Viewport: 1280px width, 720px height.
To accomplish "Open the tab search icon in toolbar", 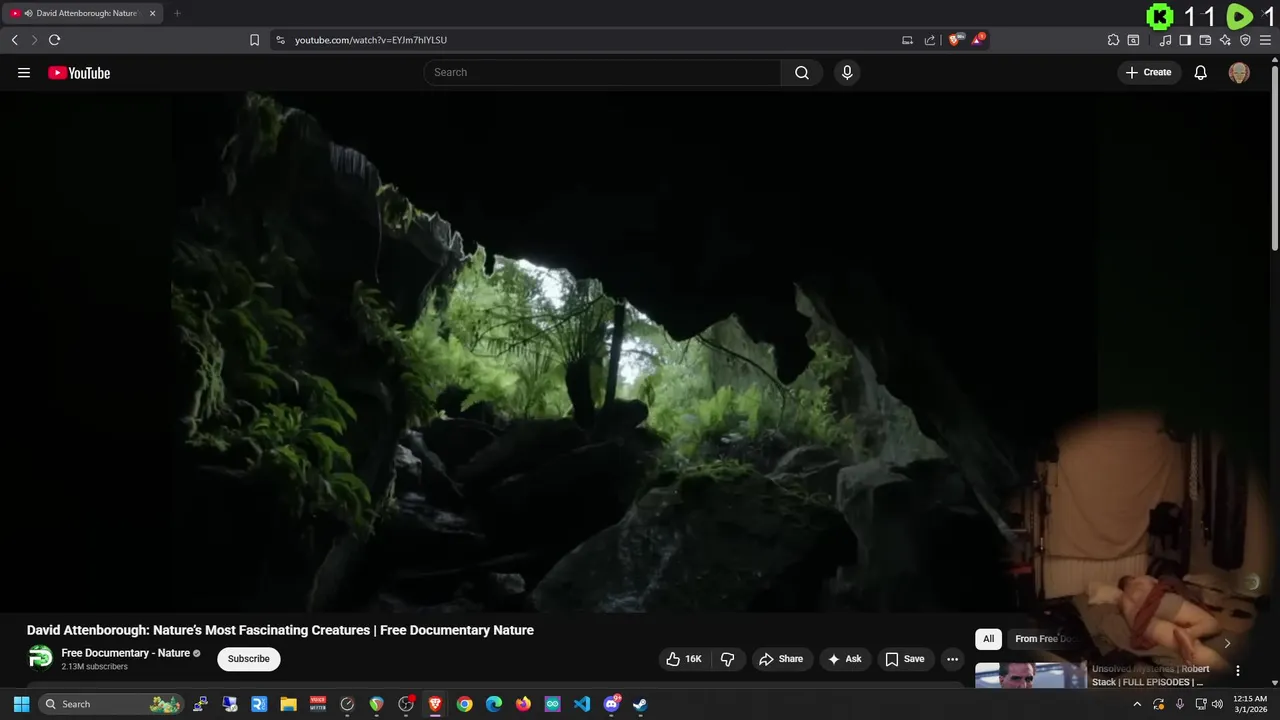I will point(1133,40).
